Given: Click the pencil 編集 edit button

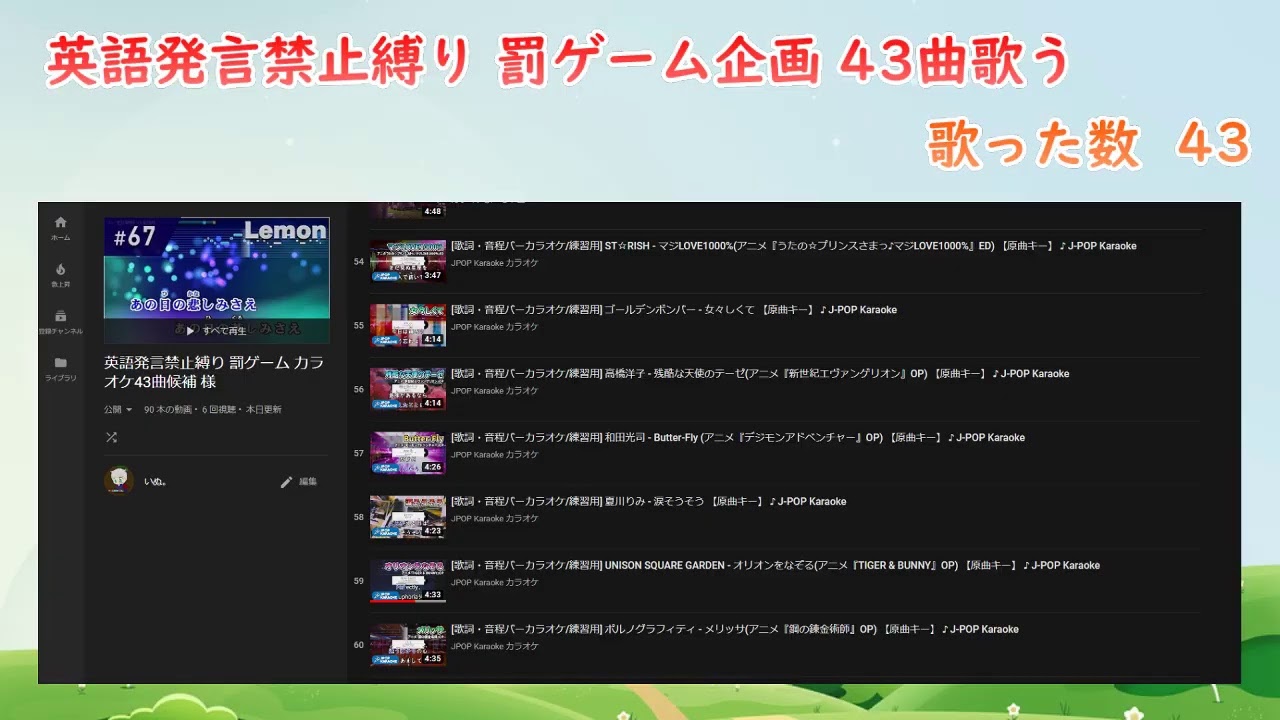Looking at the screenshot, I should [298, 481].
